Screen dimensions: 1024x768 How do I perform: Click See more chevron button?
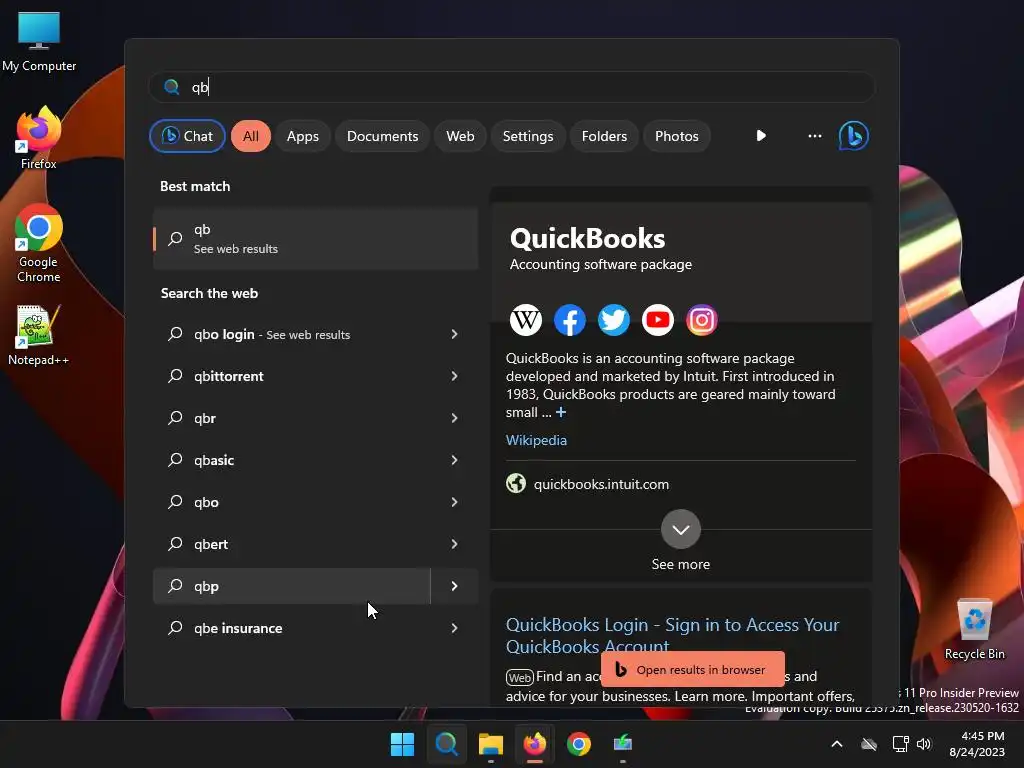(680, 529)
